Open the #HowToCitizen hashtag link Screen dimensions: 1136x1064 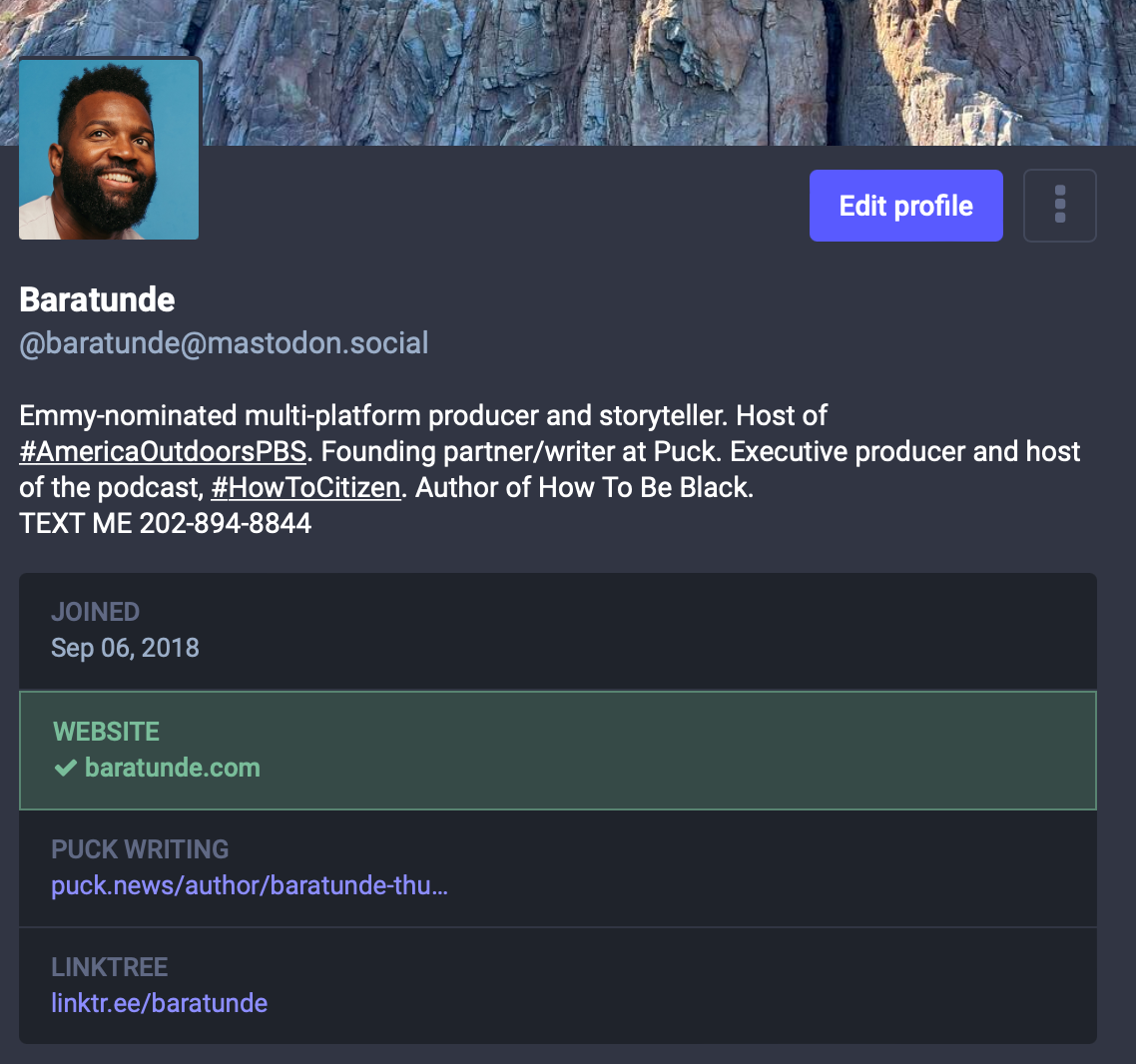(305, 488)
